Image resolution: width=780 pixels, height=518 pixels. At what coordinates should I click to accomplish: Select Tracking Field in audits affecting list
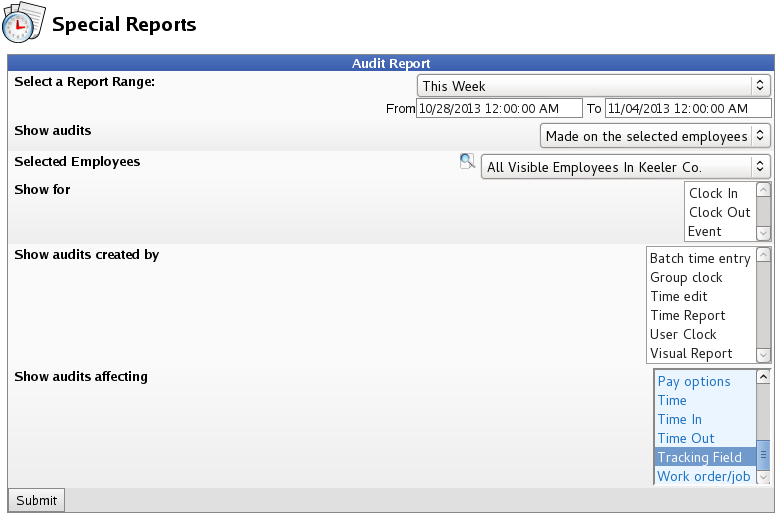point(705,457)
